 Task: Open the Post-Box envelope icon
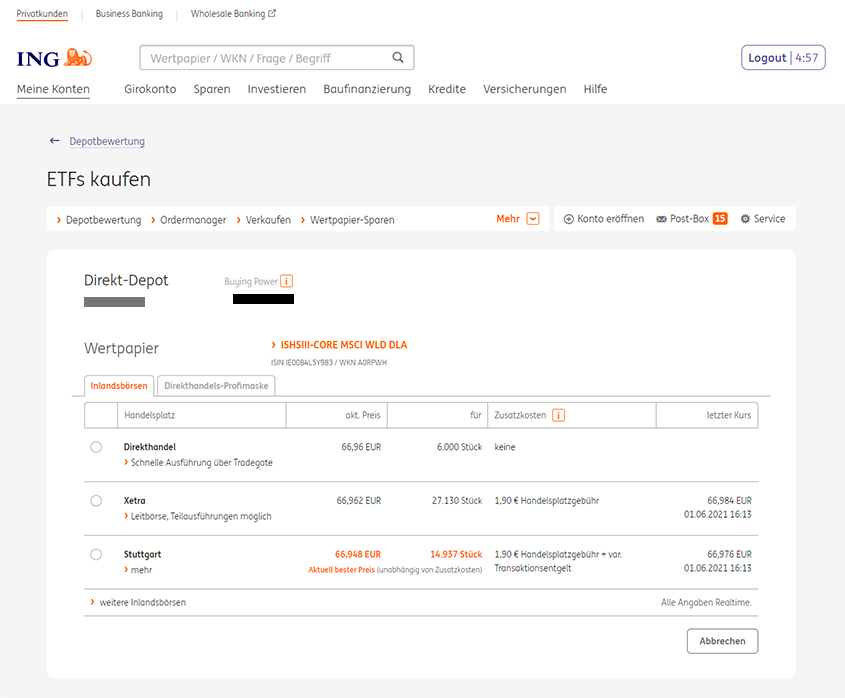coord(661,219)
